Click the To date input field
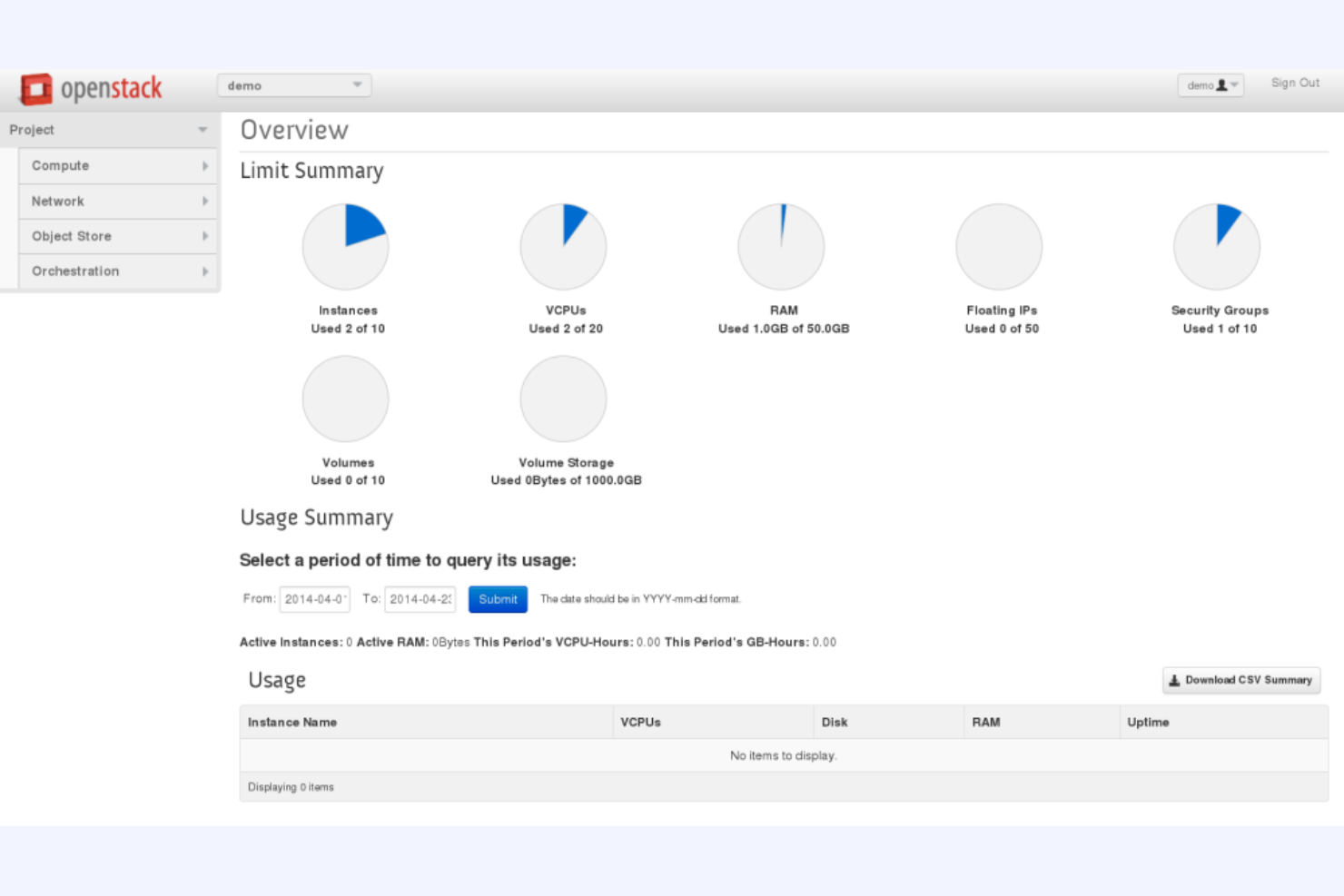The image size is (1344, 896). click(420, 599)
